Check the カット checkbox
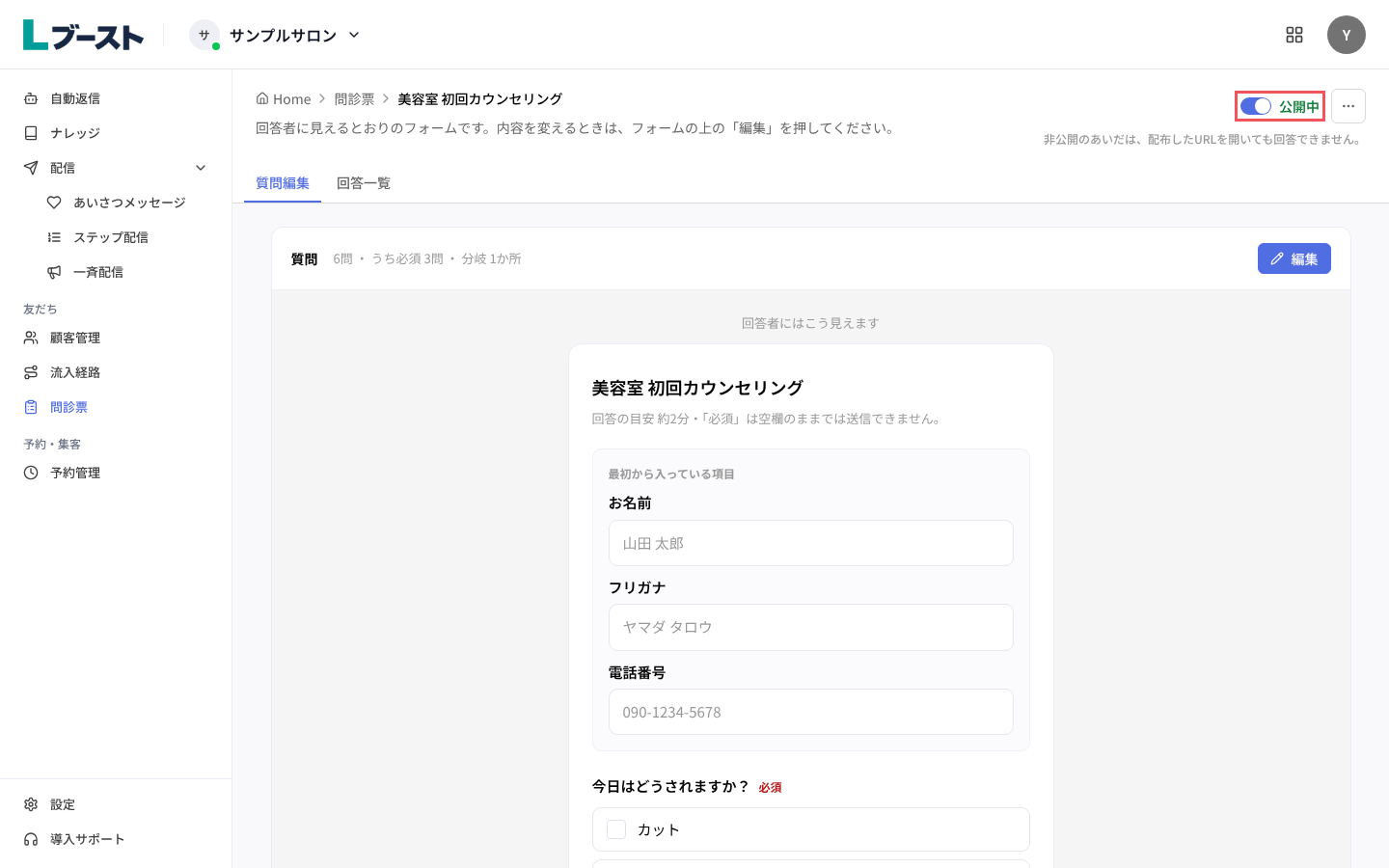 click(616, 829)
